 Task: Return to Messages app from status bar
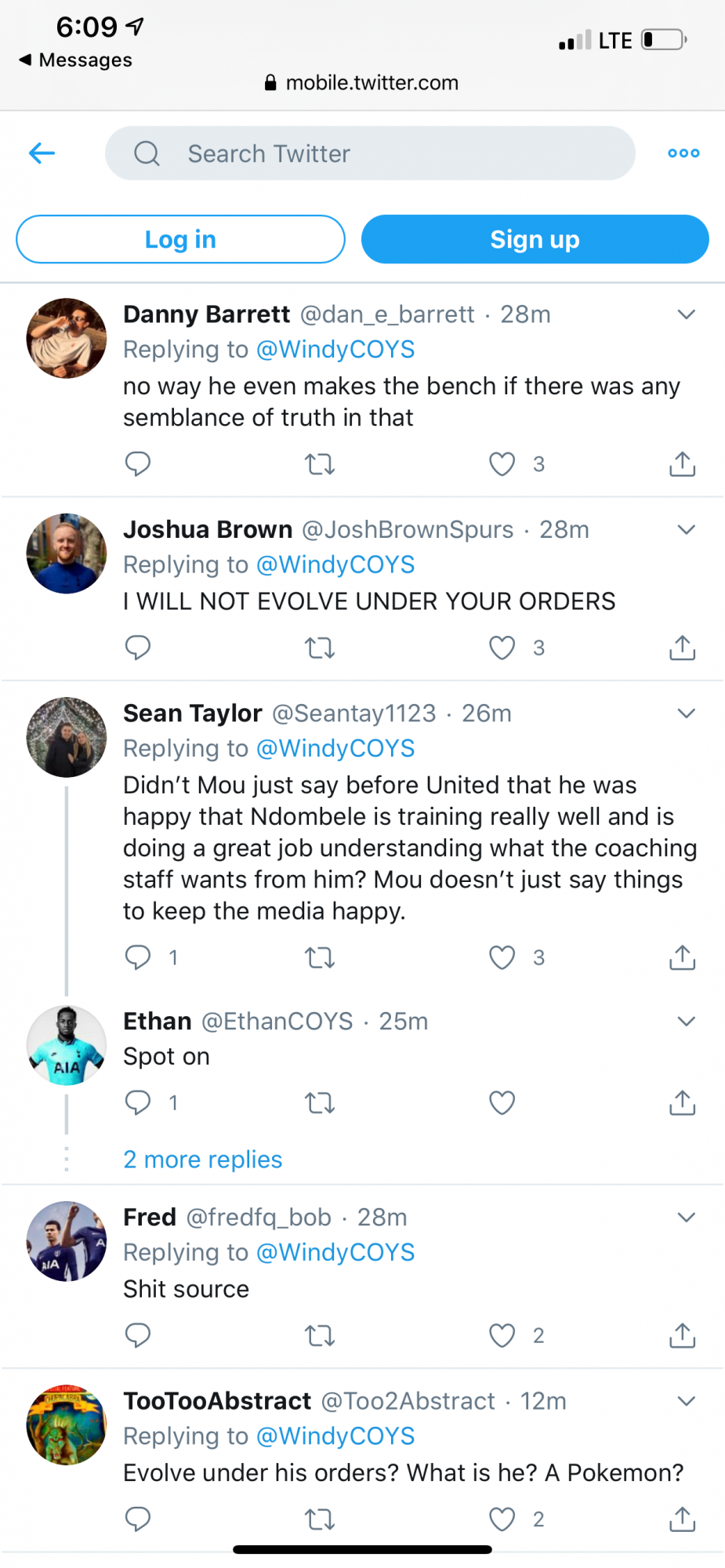[x=76, y=60]
